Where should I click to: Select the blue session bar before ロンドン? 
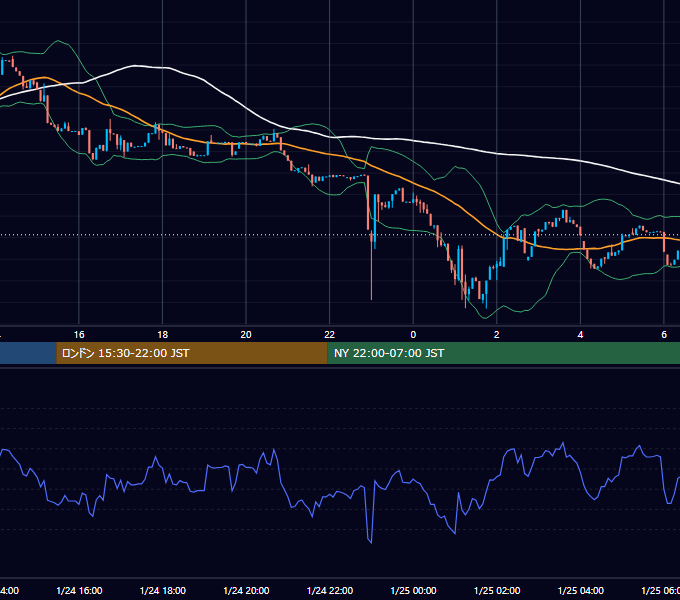tap(28, 353)
